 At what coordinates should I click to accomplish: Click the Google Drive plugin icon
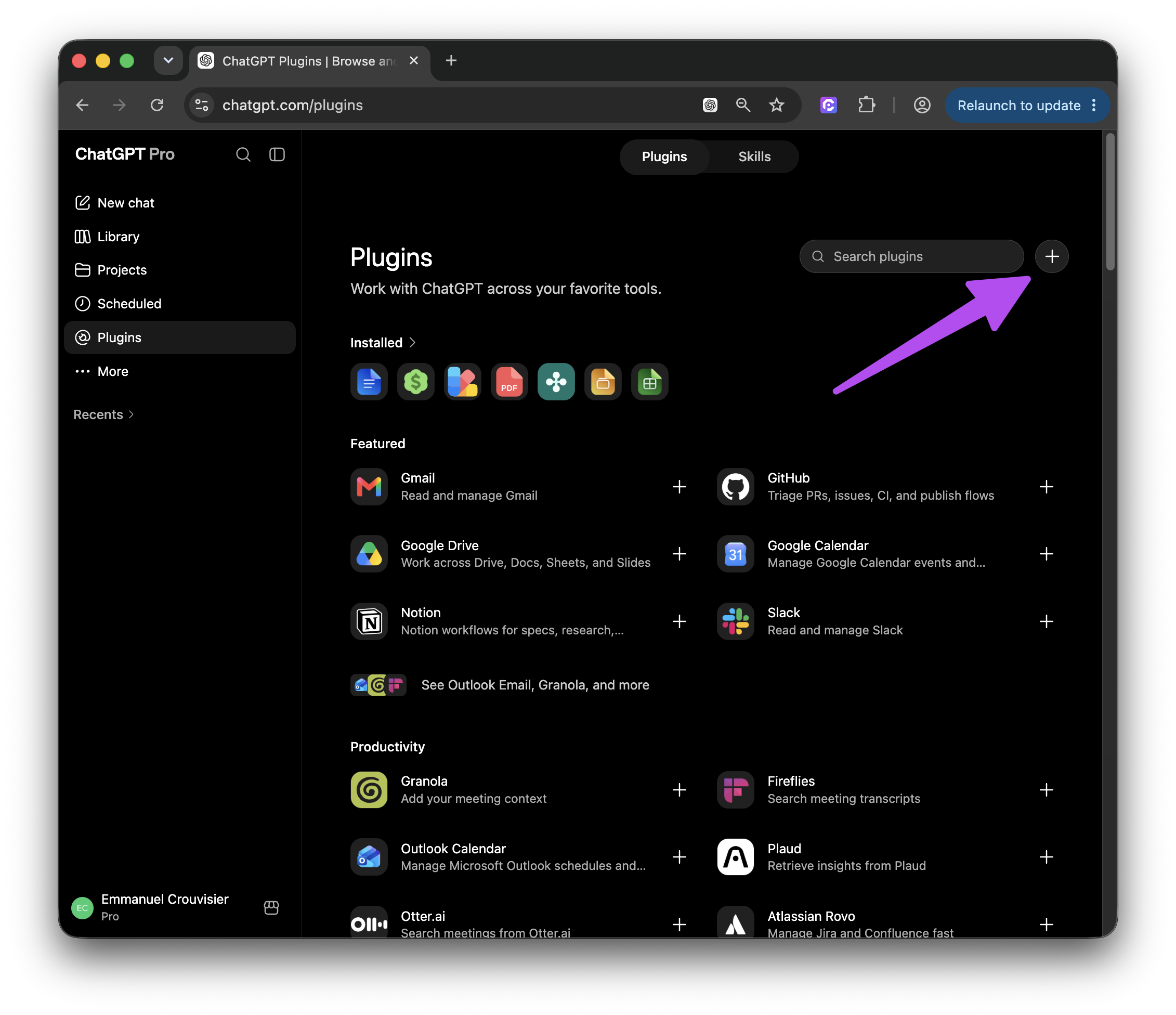point(369,553)
